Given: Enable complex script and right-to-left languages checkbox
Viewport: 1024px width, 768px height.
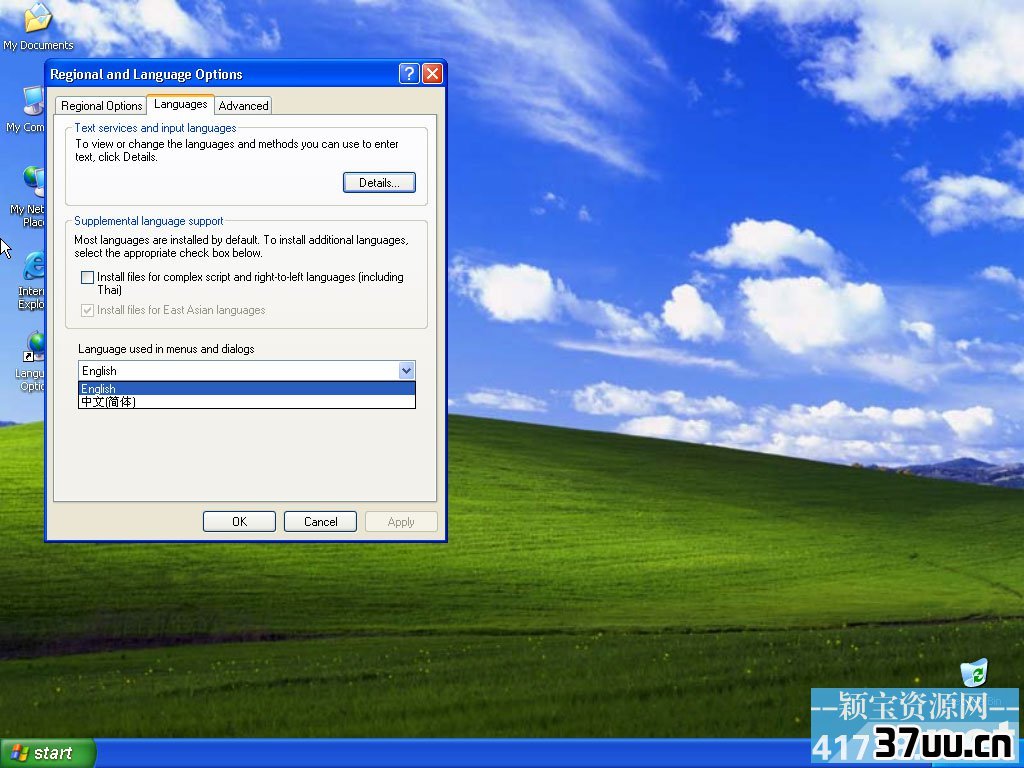Looking at the screenshot, I should pos(88,278).
